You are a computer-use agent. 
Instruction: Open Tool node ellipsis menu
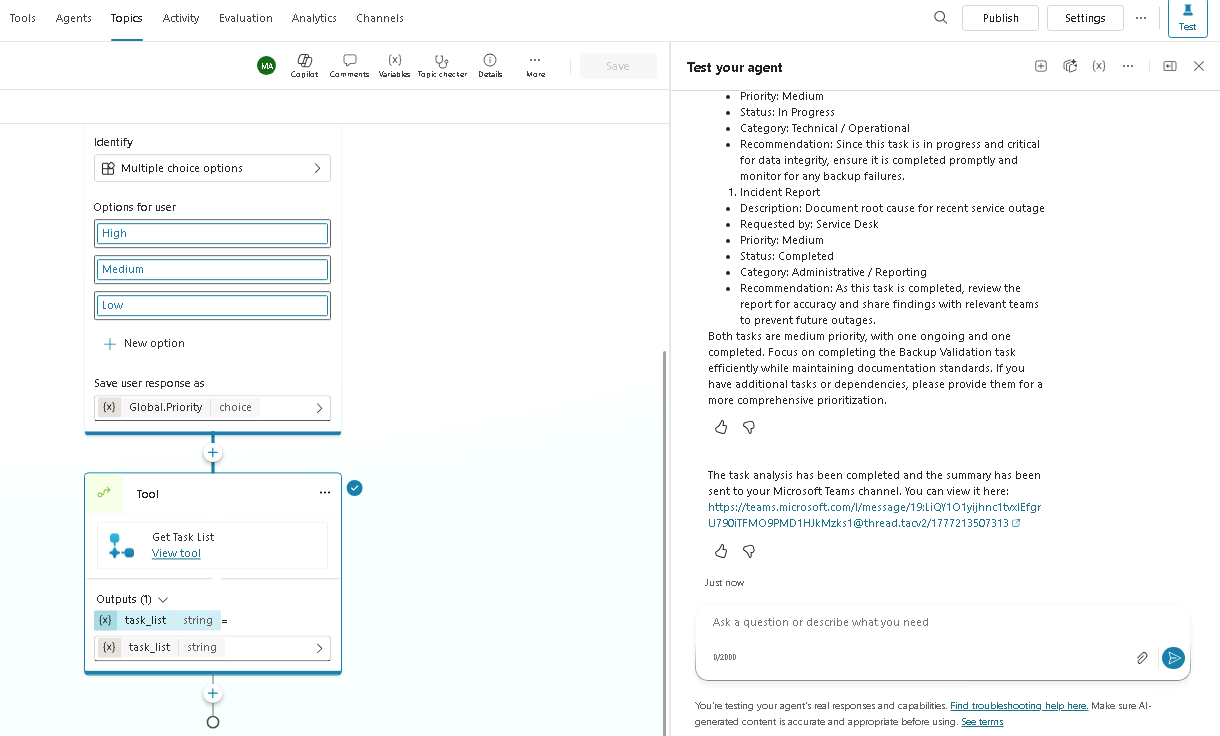[324, 493]
